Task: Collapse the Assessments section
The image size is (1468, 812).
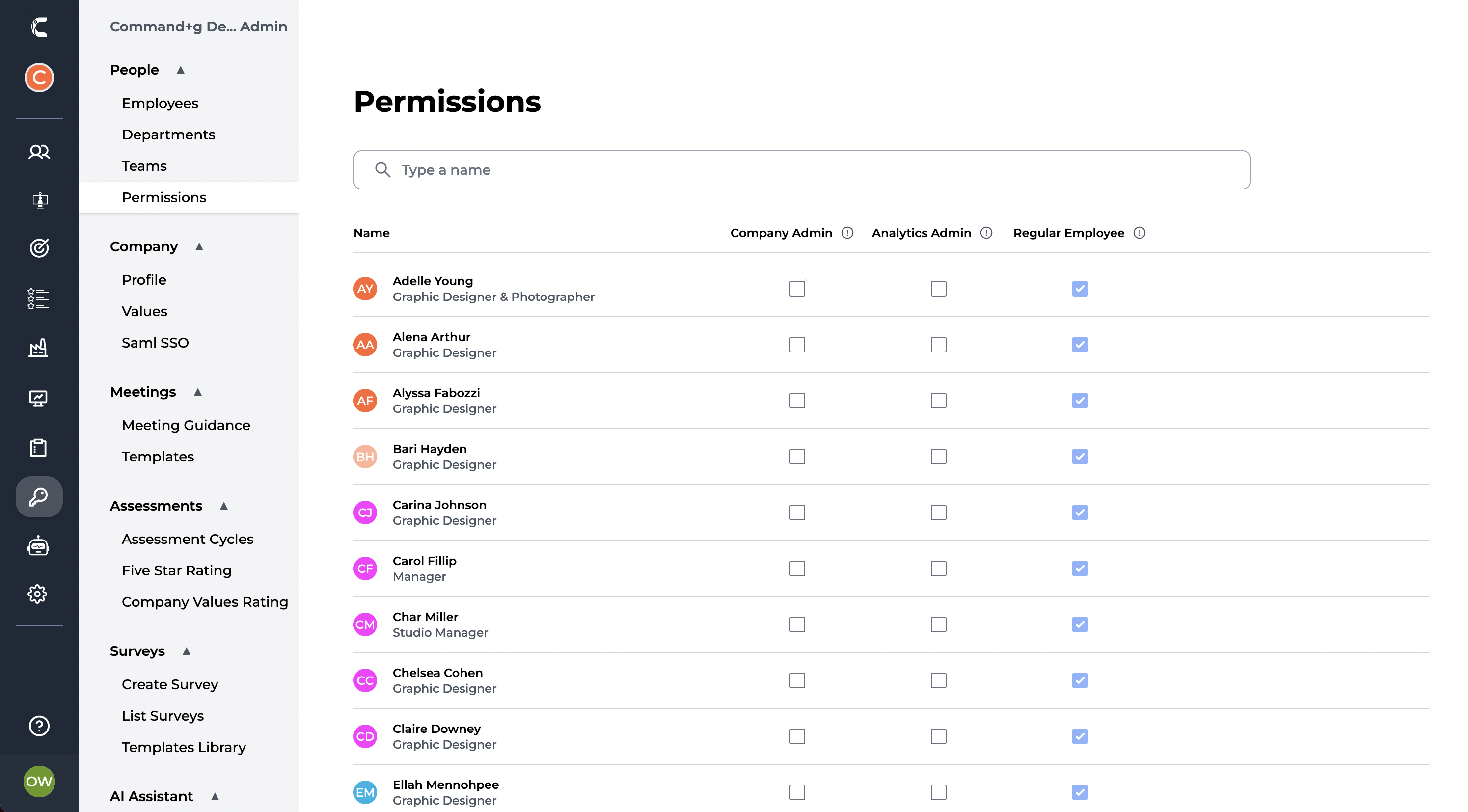Action: point(224,506)
